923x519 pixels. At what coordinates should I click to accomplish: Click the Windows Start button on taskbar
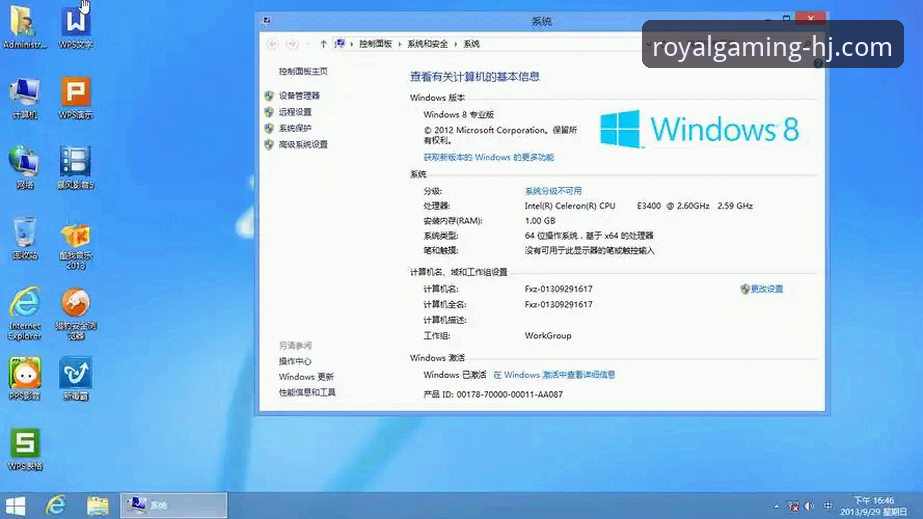click(15, 506)
